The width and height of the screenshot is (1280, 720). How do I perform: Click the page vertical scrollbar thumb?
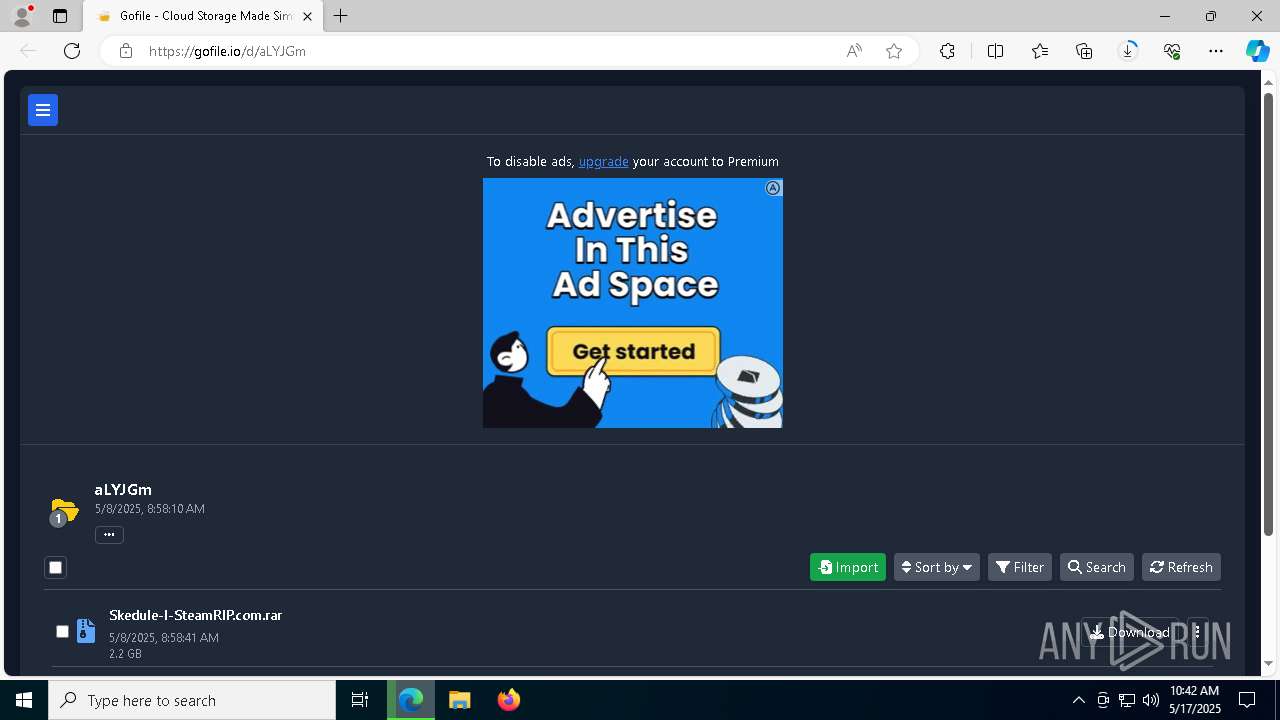tap(1269, 315)
